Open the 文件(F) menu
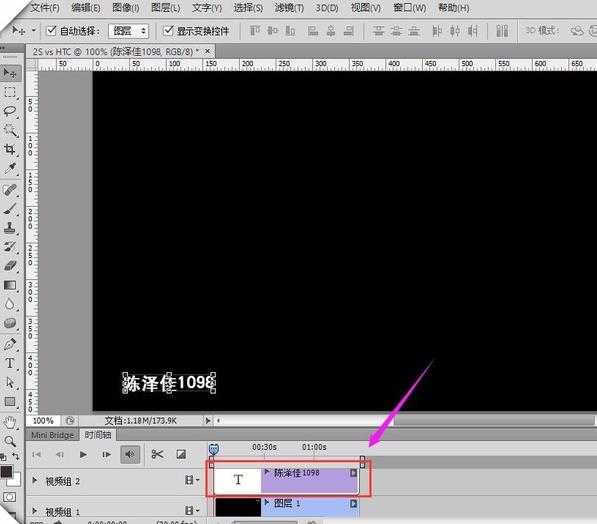 [x=45, y=8]
